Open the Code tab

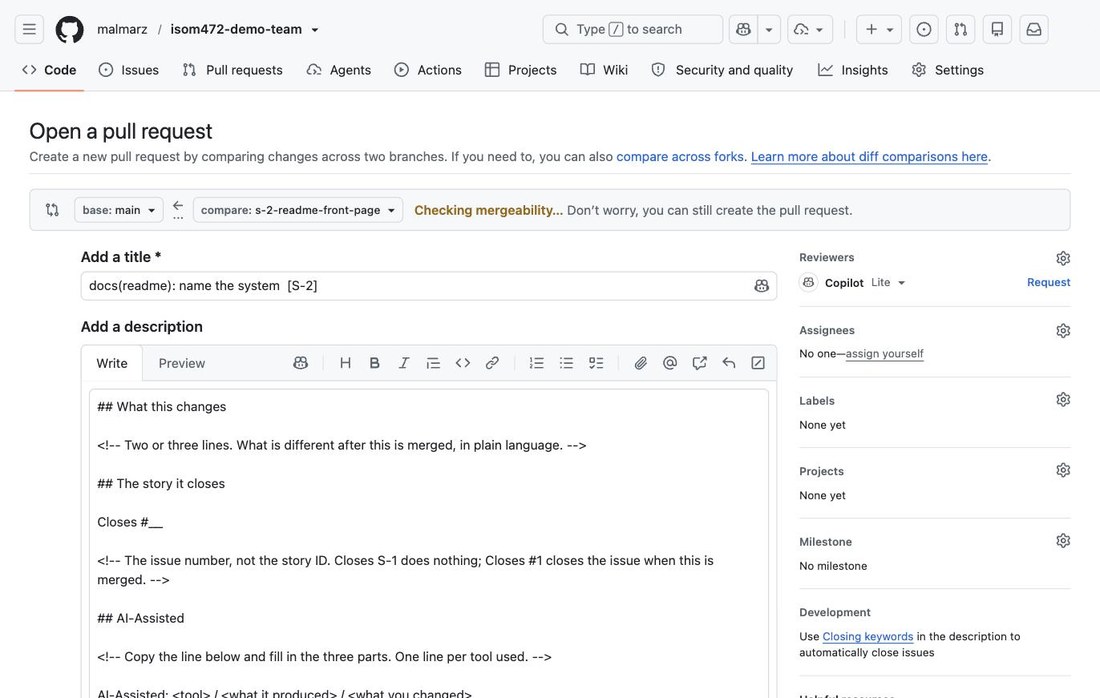click(49, 70)
